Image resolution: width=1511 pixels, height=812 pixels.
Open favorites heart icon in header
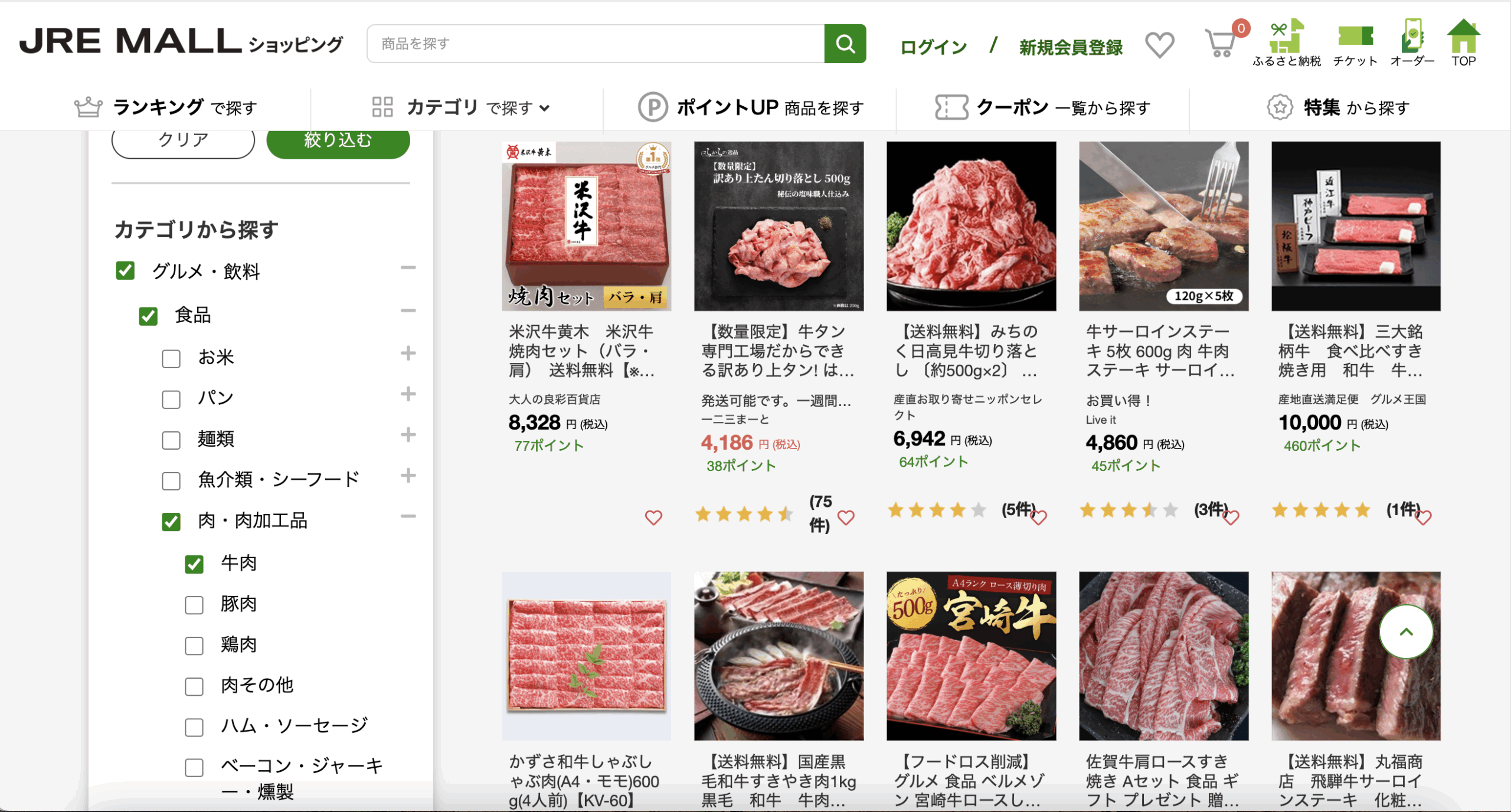click(x=1159, y=45)
